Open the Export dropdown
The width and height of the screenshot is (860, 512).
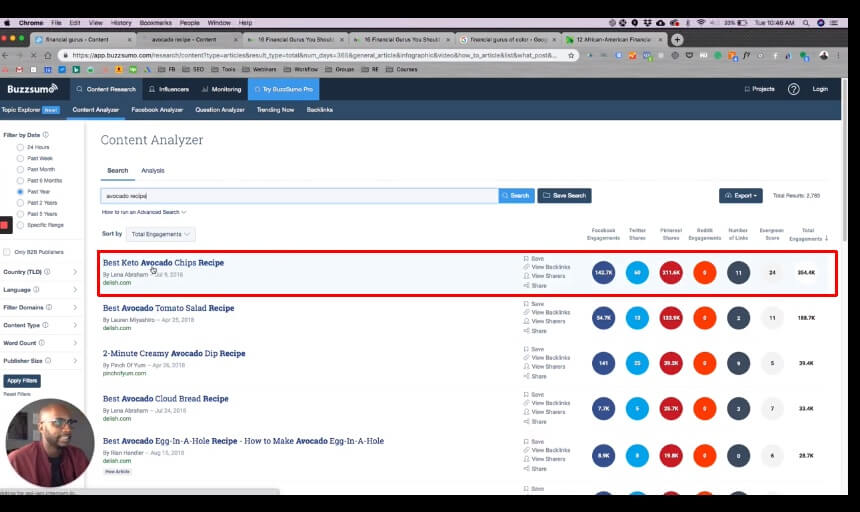[740, 196]
